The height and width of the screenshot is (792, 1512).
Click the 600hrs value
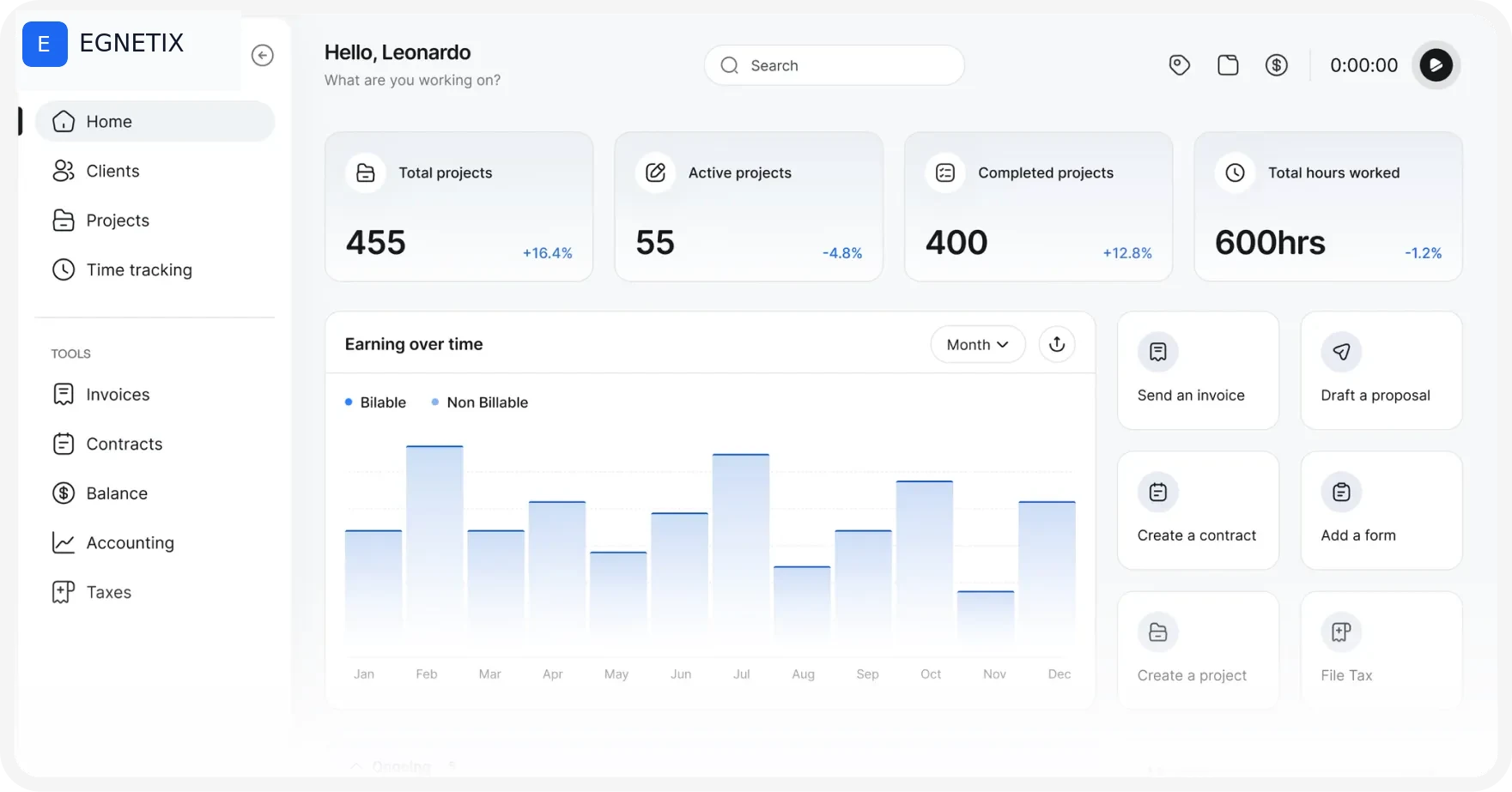click(1271, 243)
